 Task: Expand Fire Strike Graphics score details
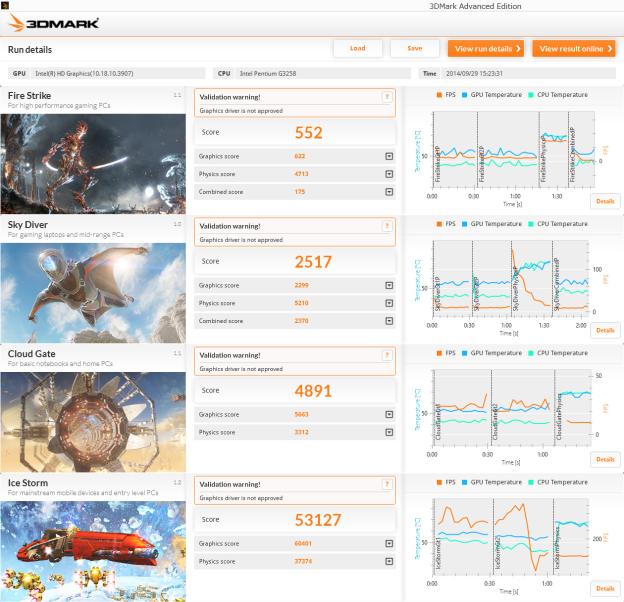click(x=389, y=156)
